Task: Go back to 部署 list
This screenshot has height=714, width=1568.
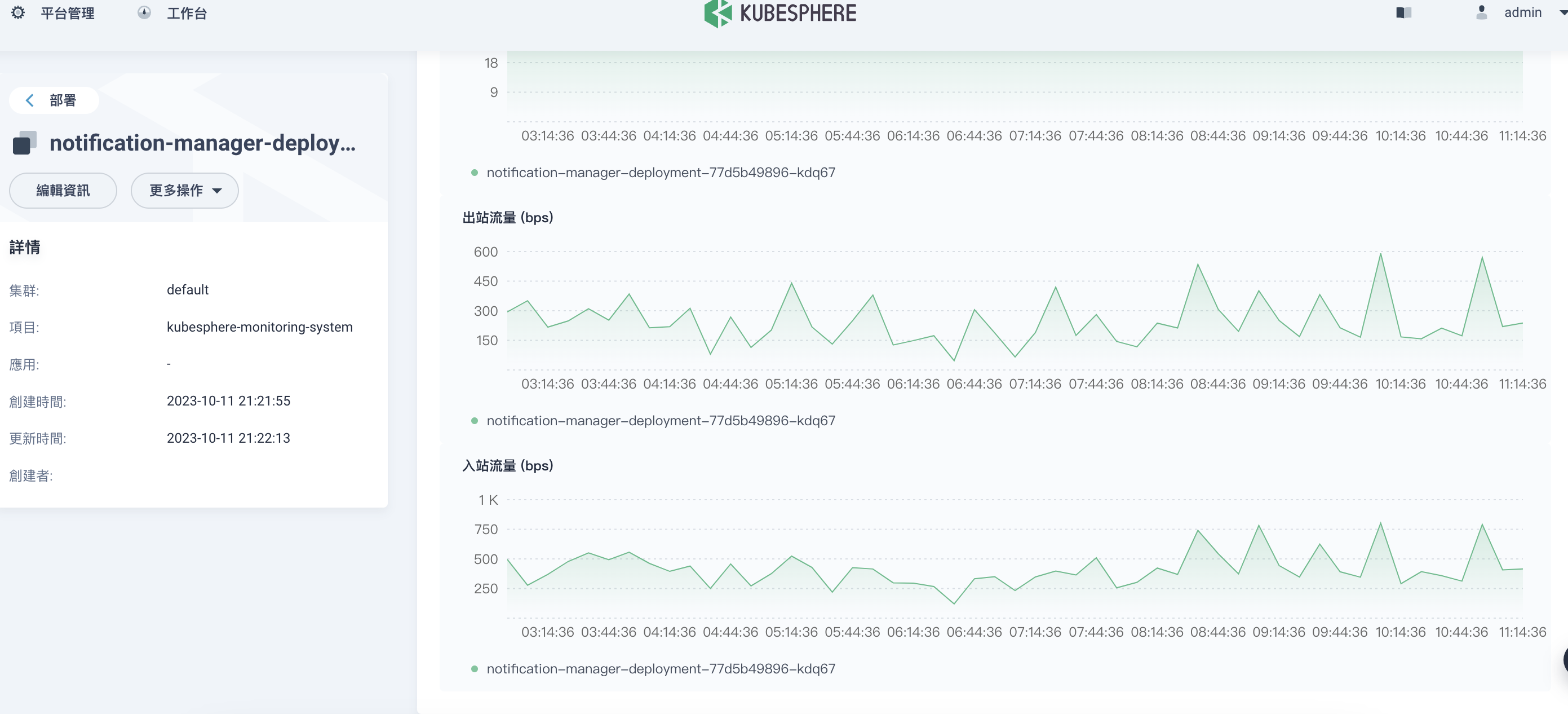Action: click(62, 100)
